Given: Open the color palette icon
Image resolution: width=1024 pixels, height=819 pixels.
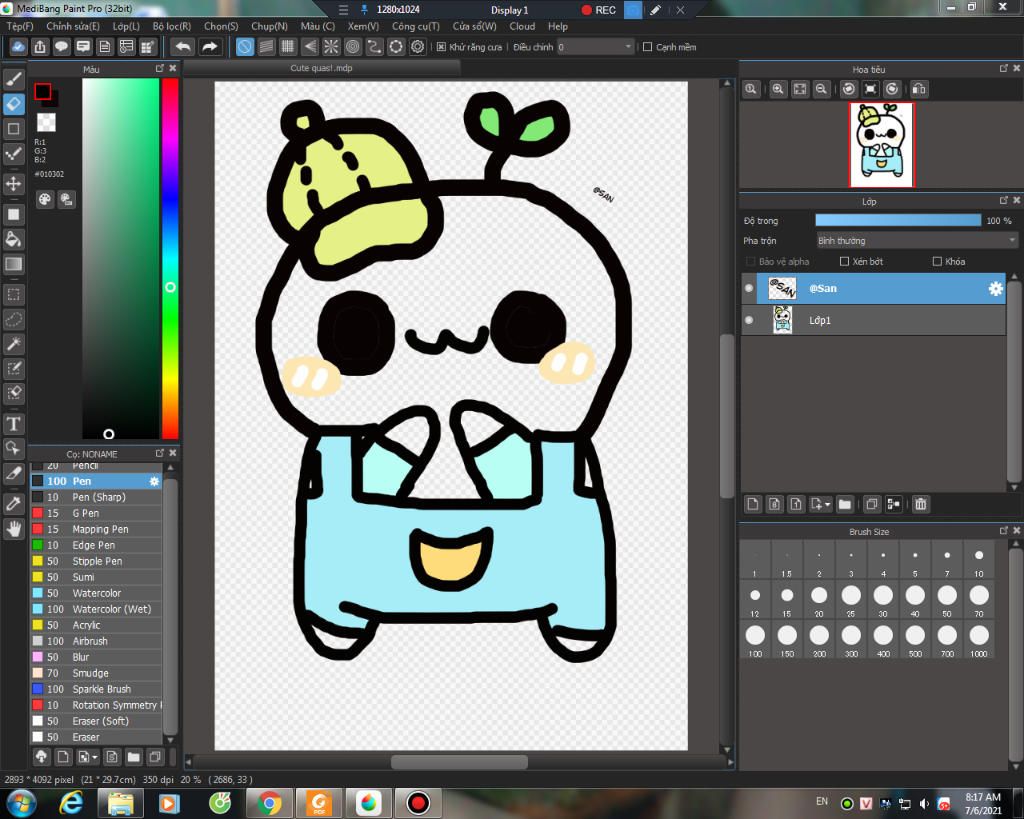Looking at the screenshot, I should pyautogui.click(x=44, y=200).
